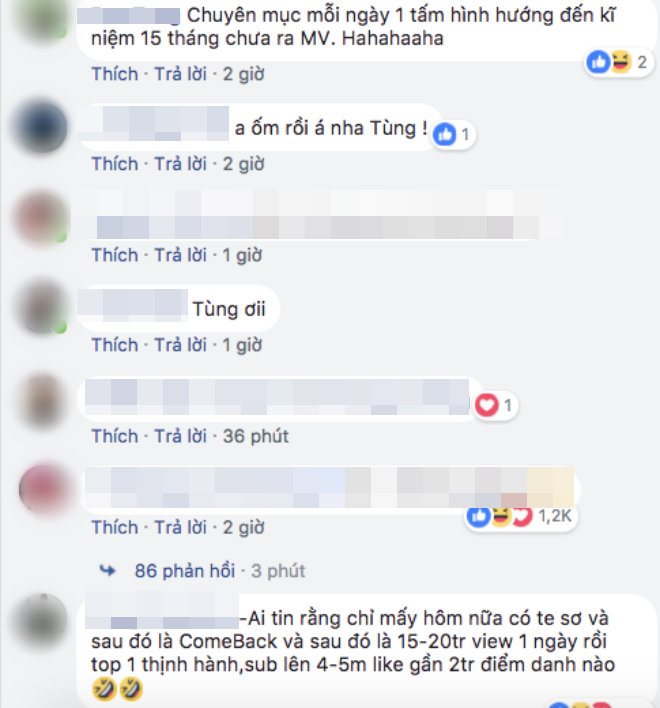Viewport: 660px width, 708px height.
Task: Click the haha emoji beside the 1,2K count
Action: click(500, 516)
